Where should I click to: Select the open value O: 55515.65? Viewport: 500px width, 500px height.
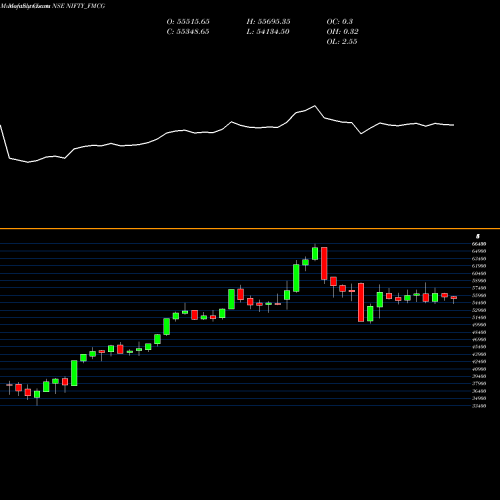[188, 21]
